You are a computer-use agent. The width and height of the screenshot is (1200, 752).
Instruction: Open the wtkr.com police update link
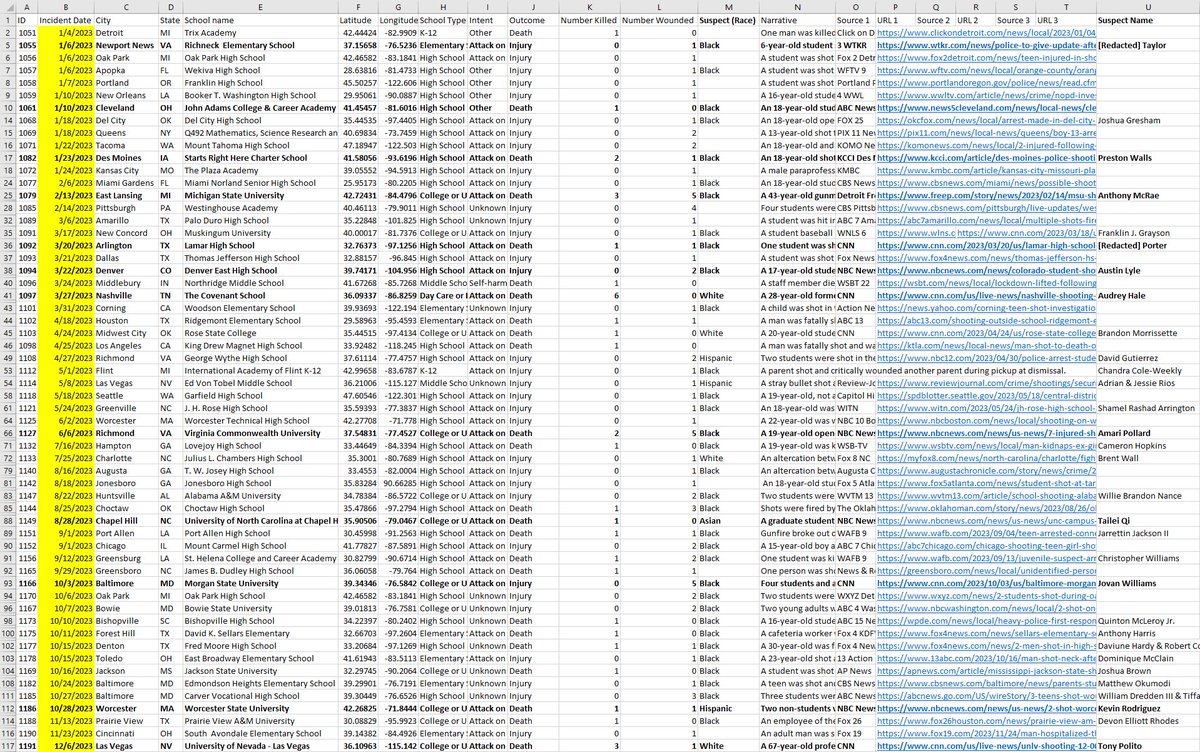coord(986,45)
